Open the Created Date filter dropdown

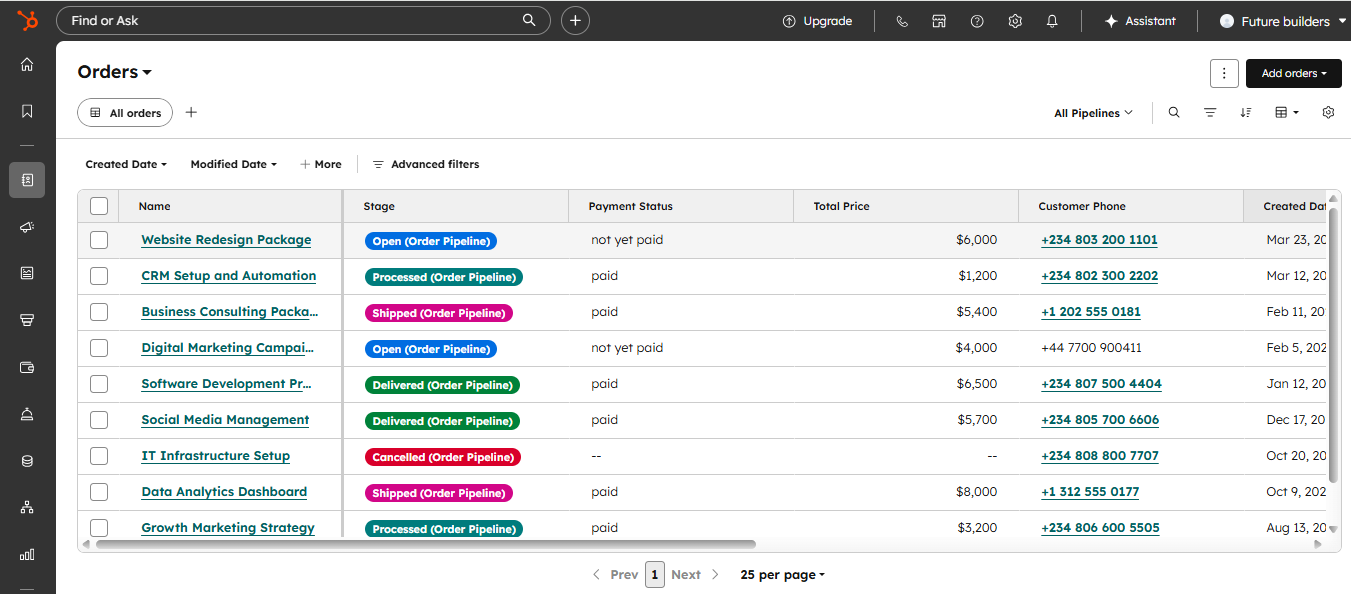click(x=126, y=164)
